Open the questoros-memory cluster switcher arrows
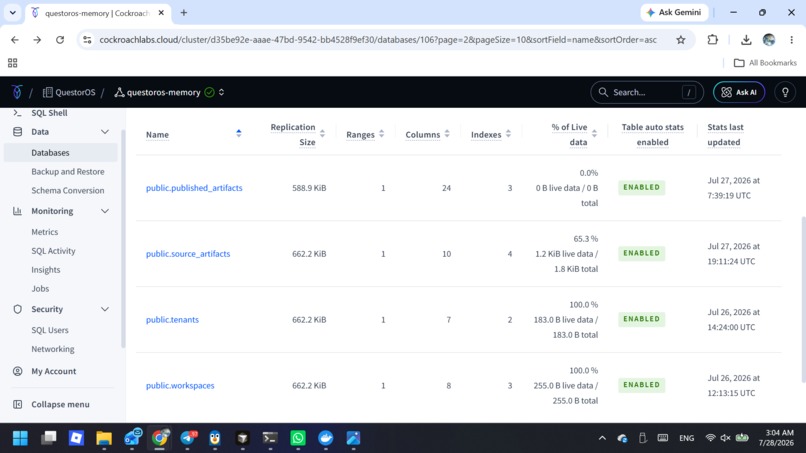 [x=222, y=93]
